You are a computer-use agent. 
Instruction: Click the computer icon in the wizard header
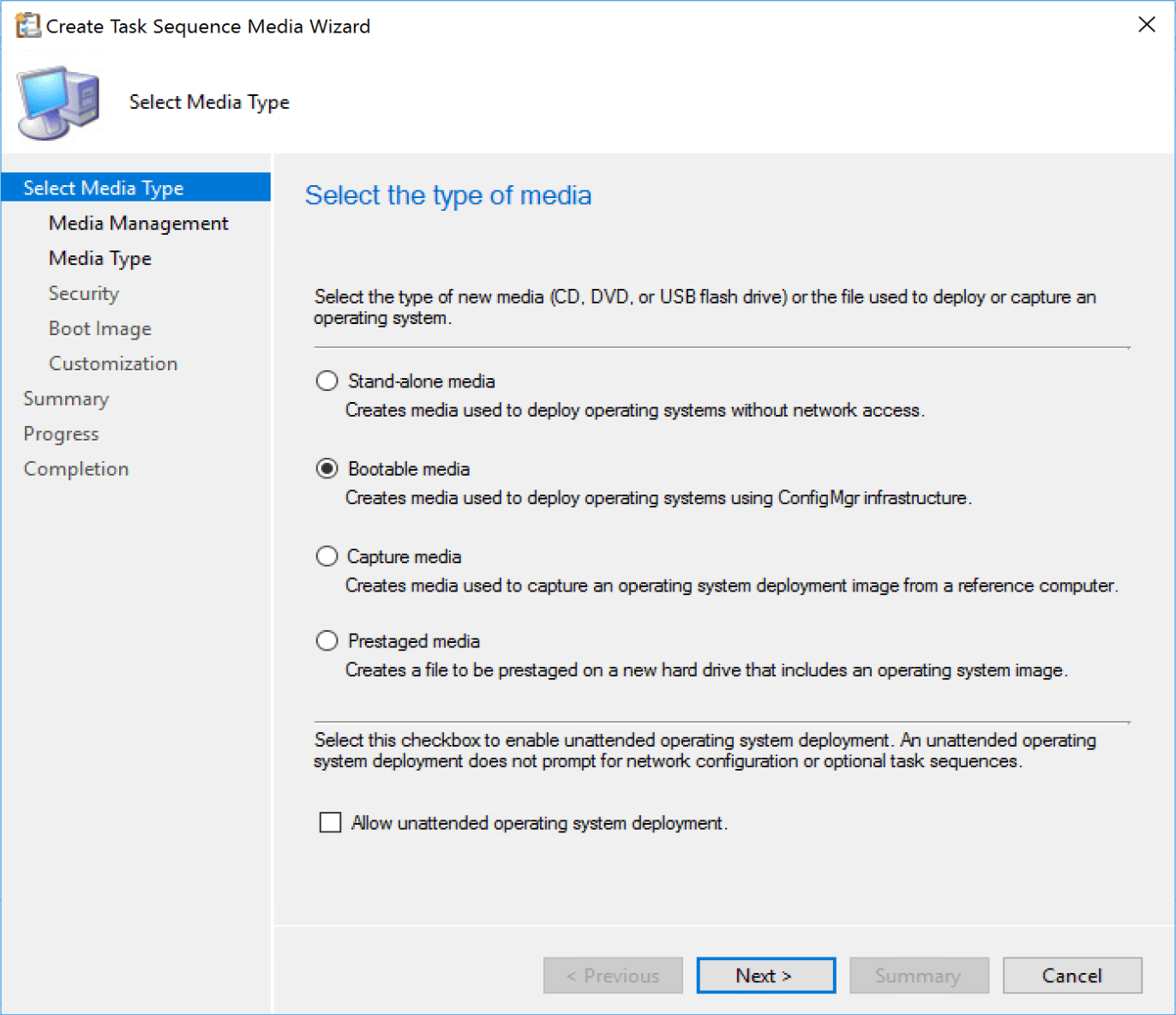(x=57, y=100)
